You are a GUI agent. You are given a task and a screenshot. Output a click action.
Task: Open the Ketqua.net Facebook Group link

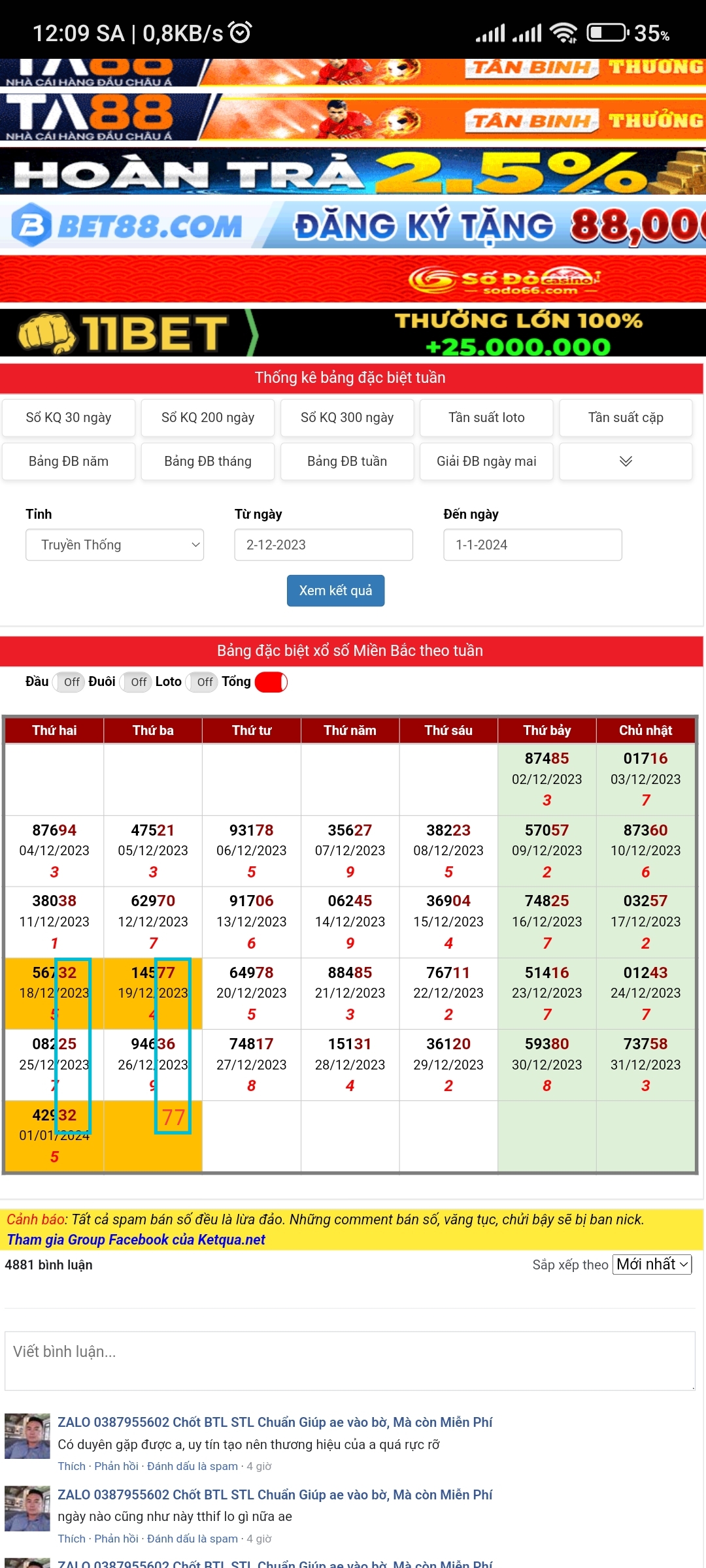(x=136, y=1239)
